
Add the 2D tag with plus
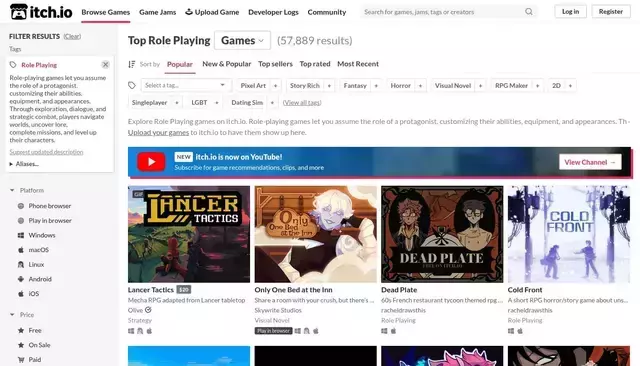tap(570, 86)
